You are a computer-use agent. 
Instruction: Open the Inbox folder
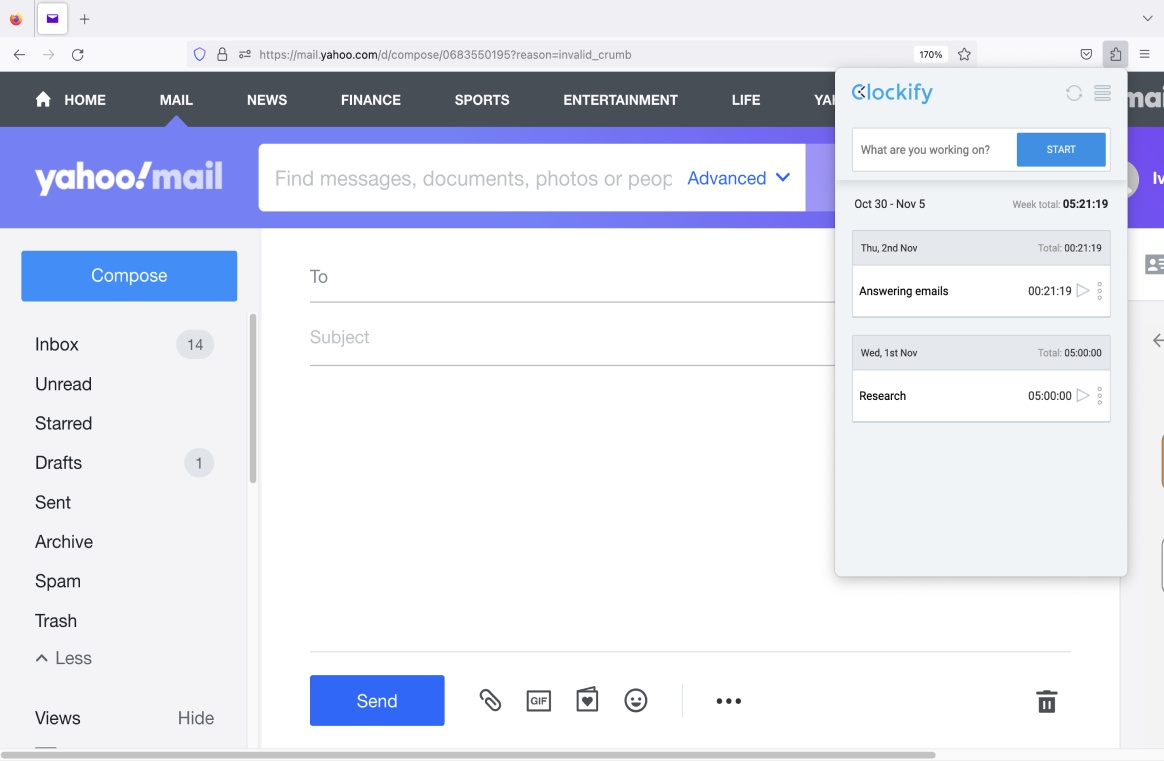(x=56, y=344)
